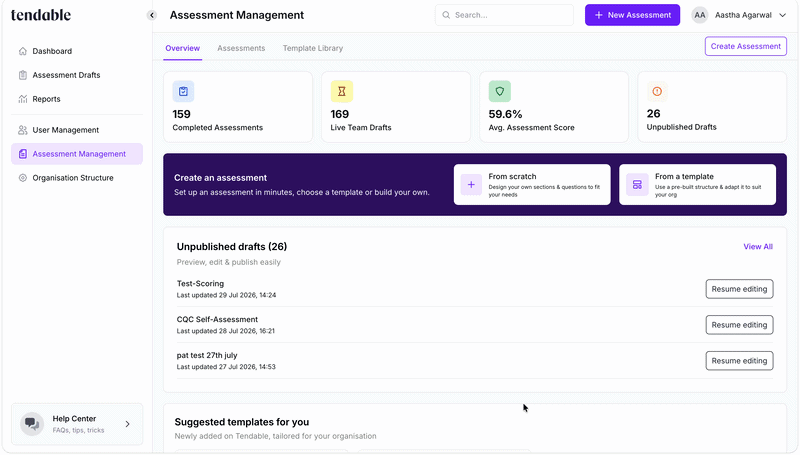Click the Completed Assessments card icon

click(183, 91)
